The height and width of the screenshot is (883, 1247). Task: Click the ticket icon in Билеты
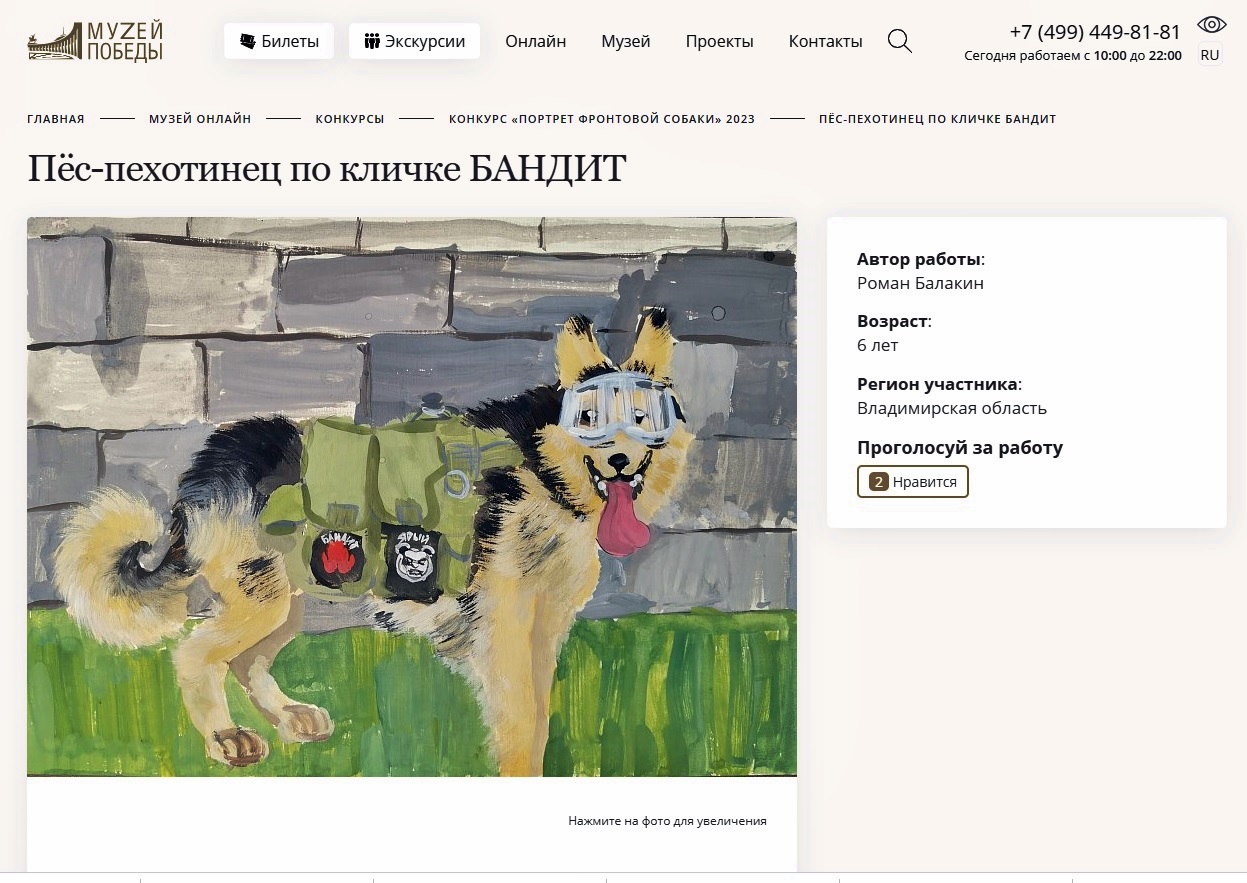tap(248, 41)
